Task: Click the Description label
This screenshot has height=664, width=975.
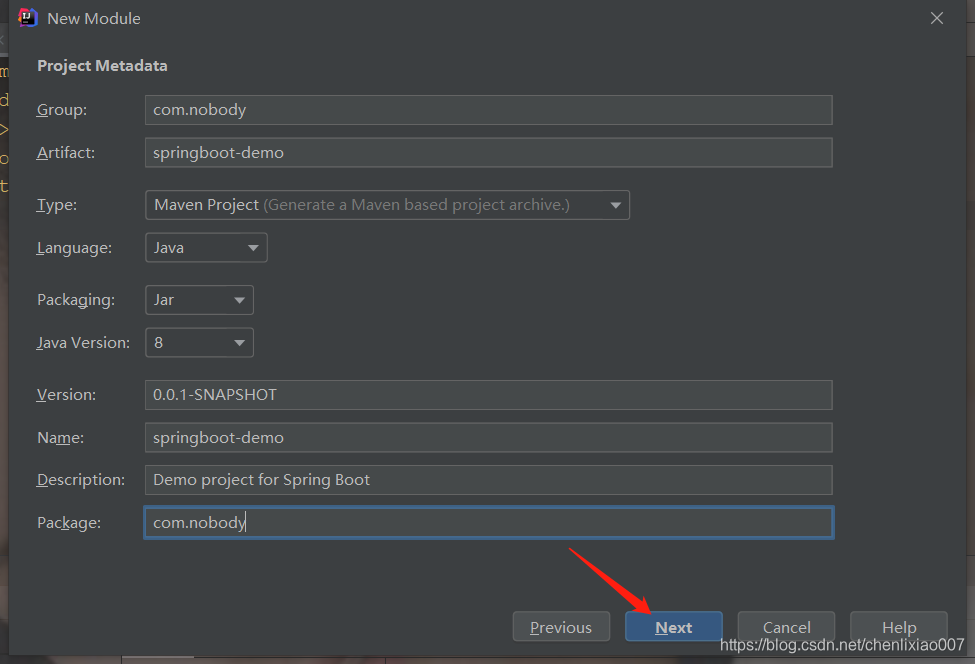Action: click(x=81, y=480)
